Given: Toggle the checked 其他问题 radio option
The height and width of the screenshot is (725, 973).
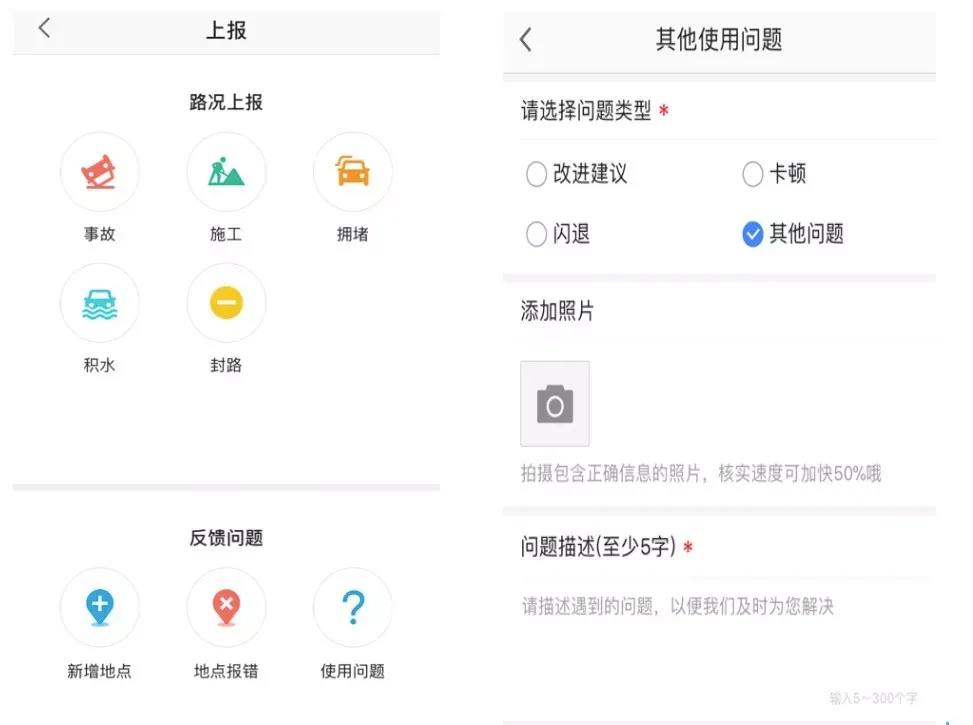Looking at the screenshot, I should (752, 234).
